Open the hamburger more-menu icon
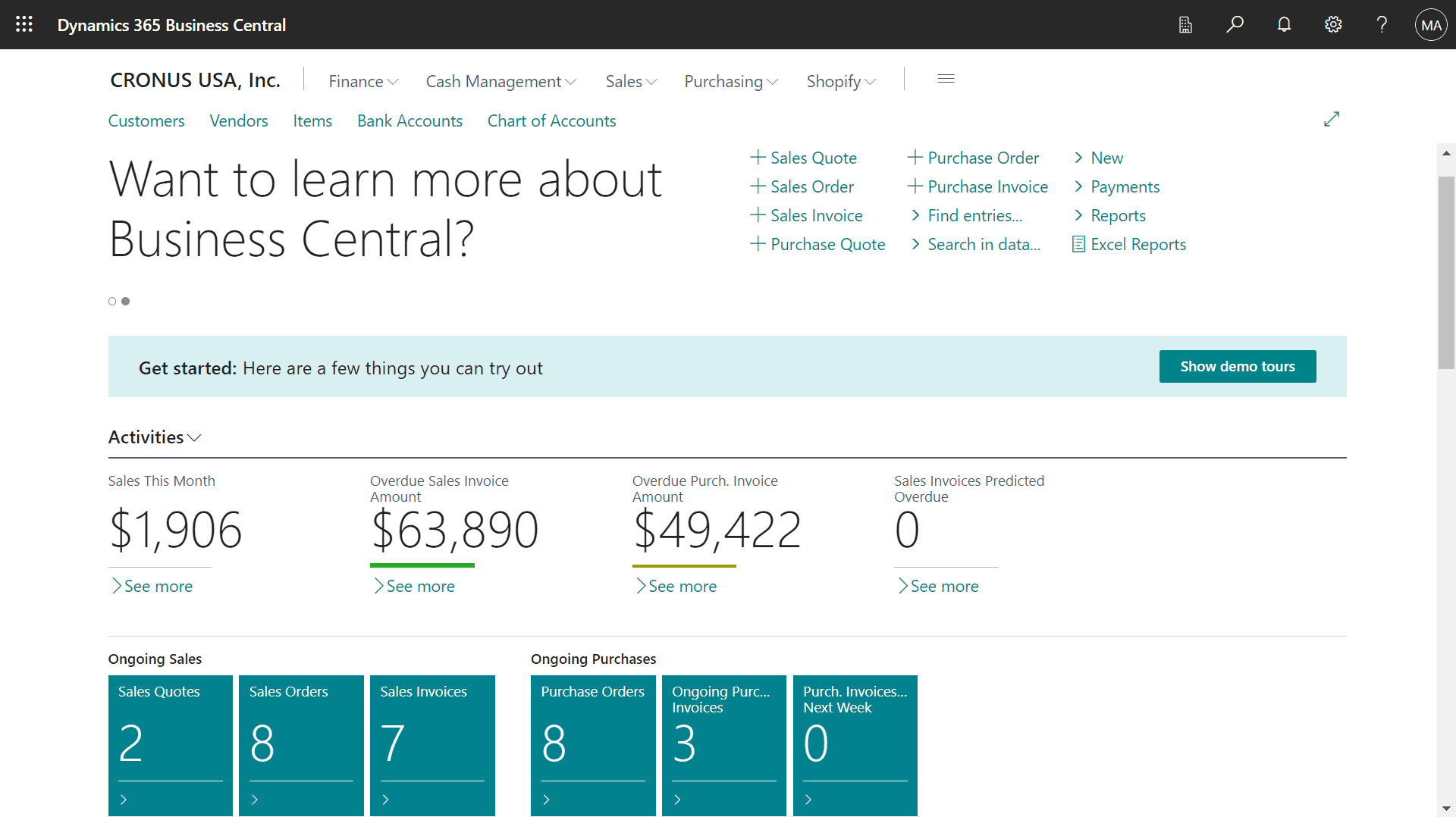Viewport: 1456px width, 817px height. (946, 79)
